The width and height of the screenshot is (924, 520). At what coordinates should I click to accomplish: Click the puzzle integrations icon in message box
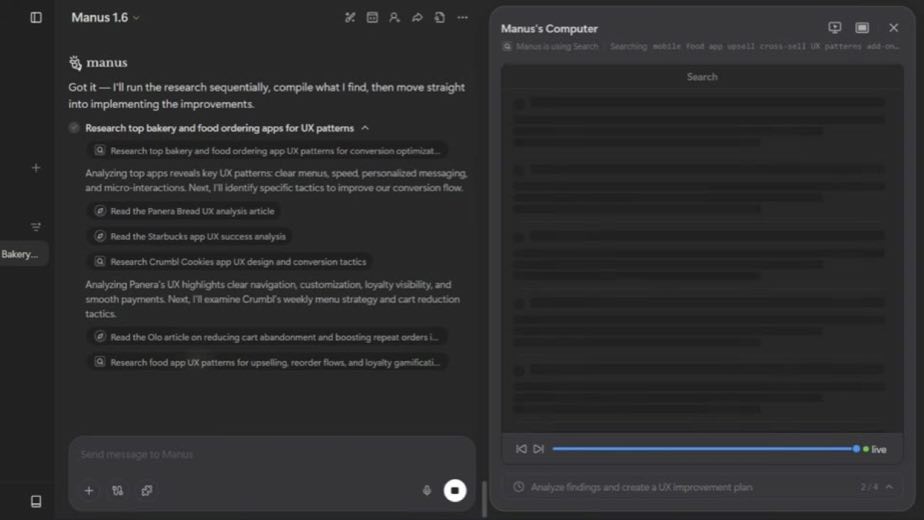pos(147,491)
